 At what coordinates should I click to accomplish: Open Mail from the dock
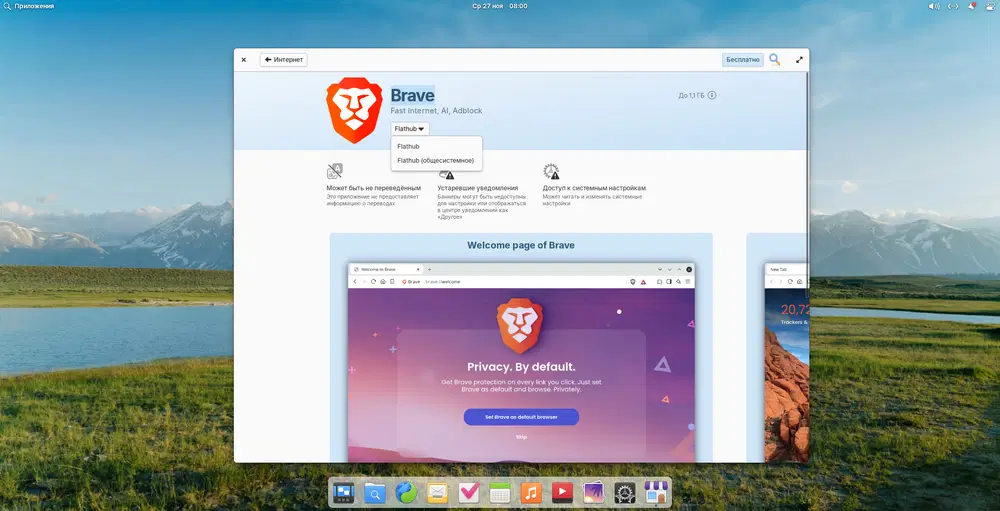click(438, 492)
